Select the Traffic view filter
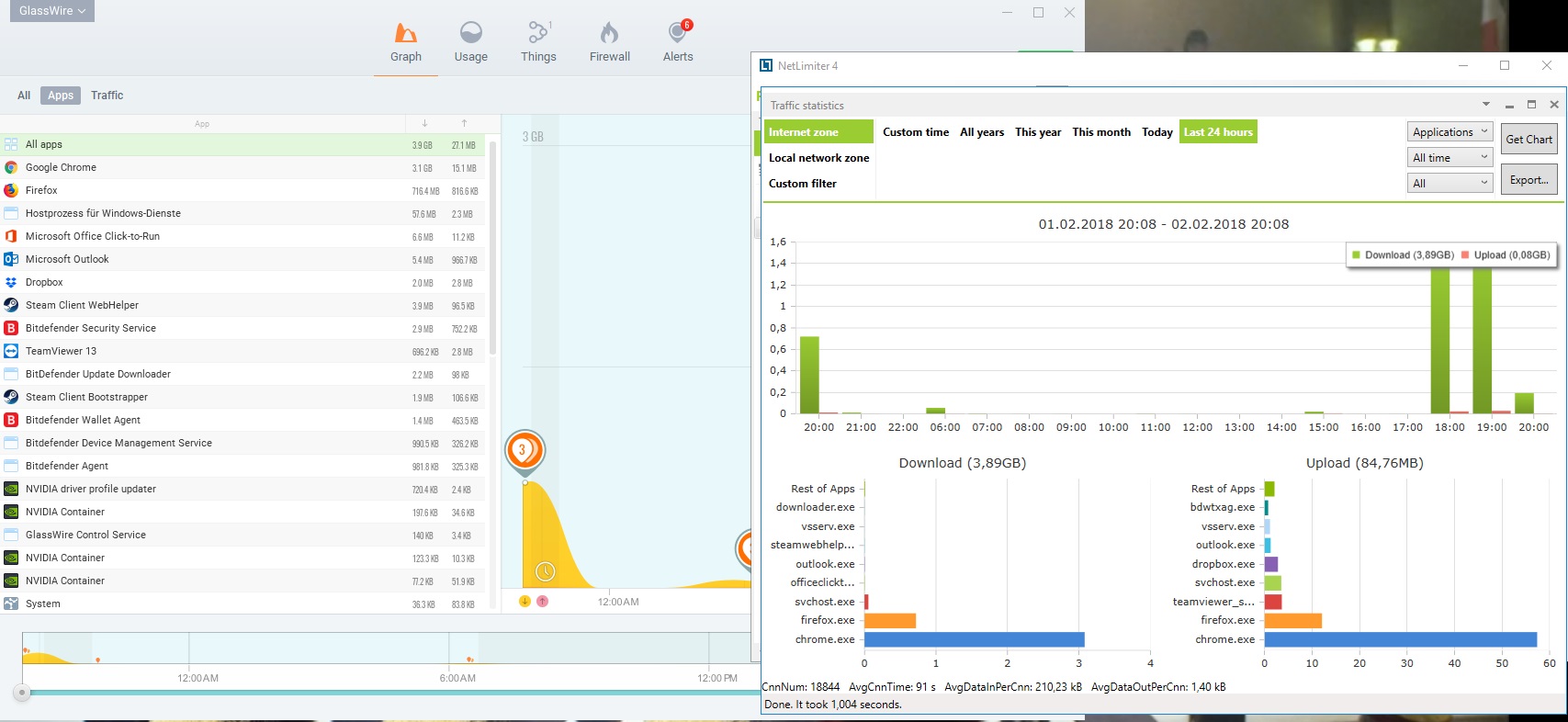The width and height of the screenshot is (1568, 722). point(107,96)
